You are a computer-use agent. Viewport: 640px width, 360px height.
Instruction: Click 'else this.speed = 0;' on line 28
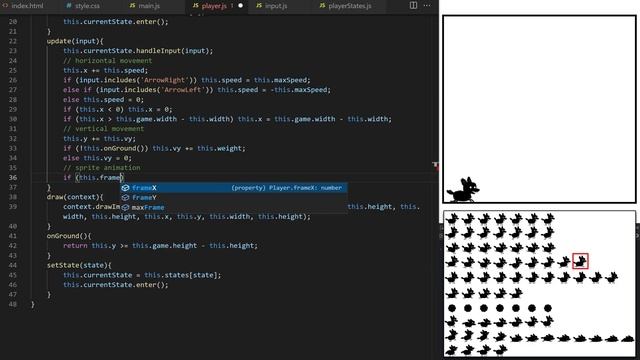(x=103, y=100)
